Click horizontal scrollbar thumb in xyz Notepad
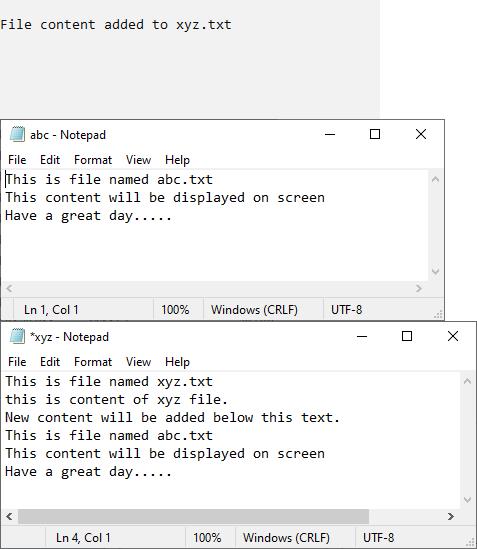The image size is (477, 549). [x=193, y=516]
